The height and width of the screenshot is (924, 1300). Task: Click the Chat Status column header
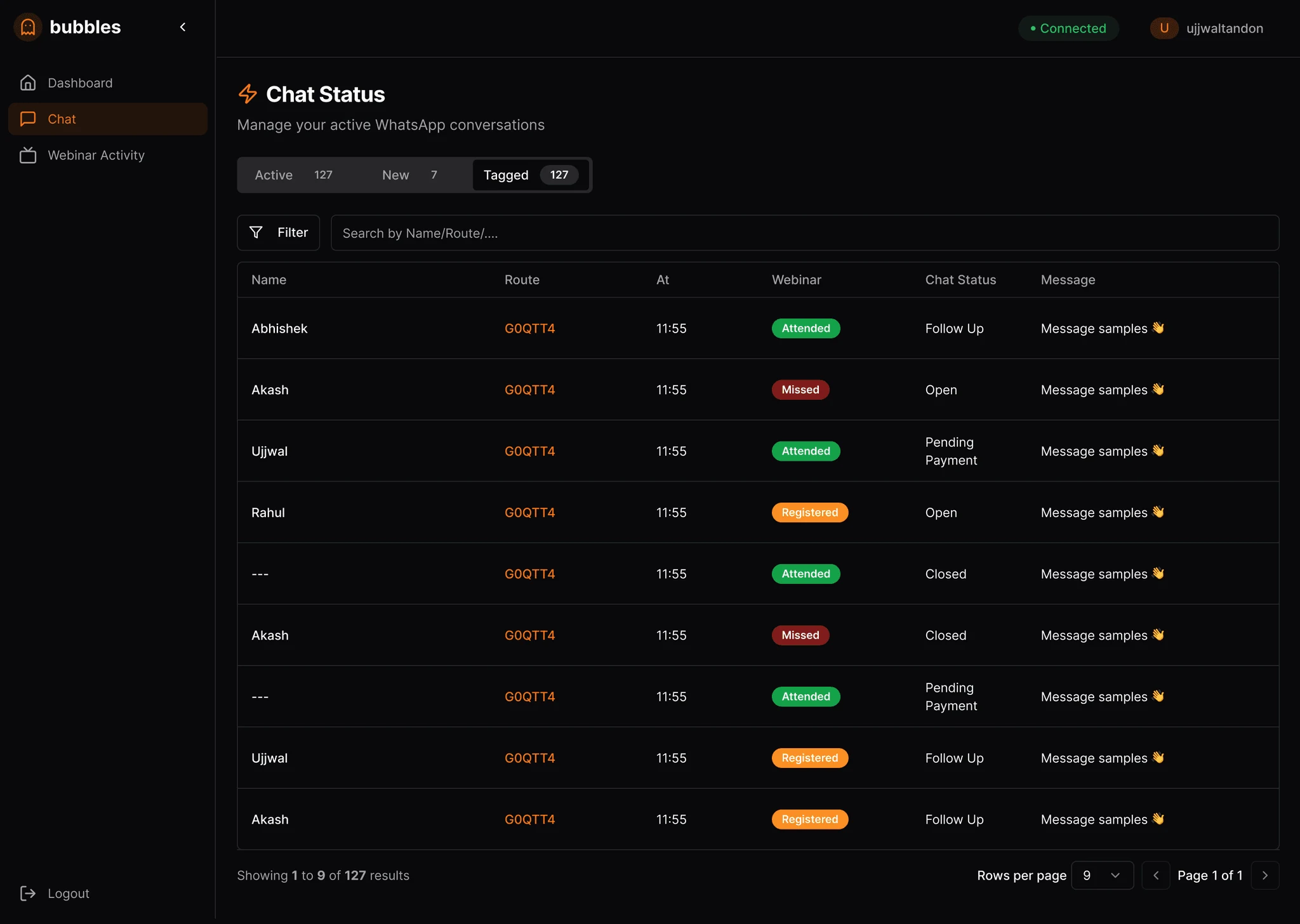pyautogui.click(x=960, y=280)
